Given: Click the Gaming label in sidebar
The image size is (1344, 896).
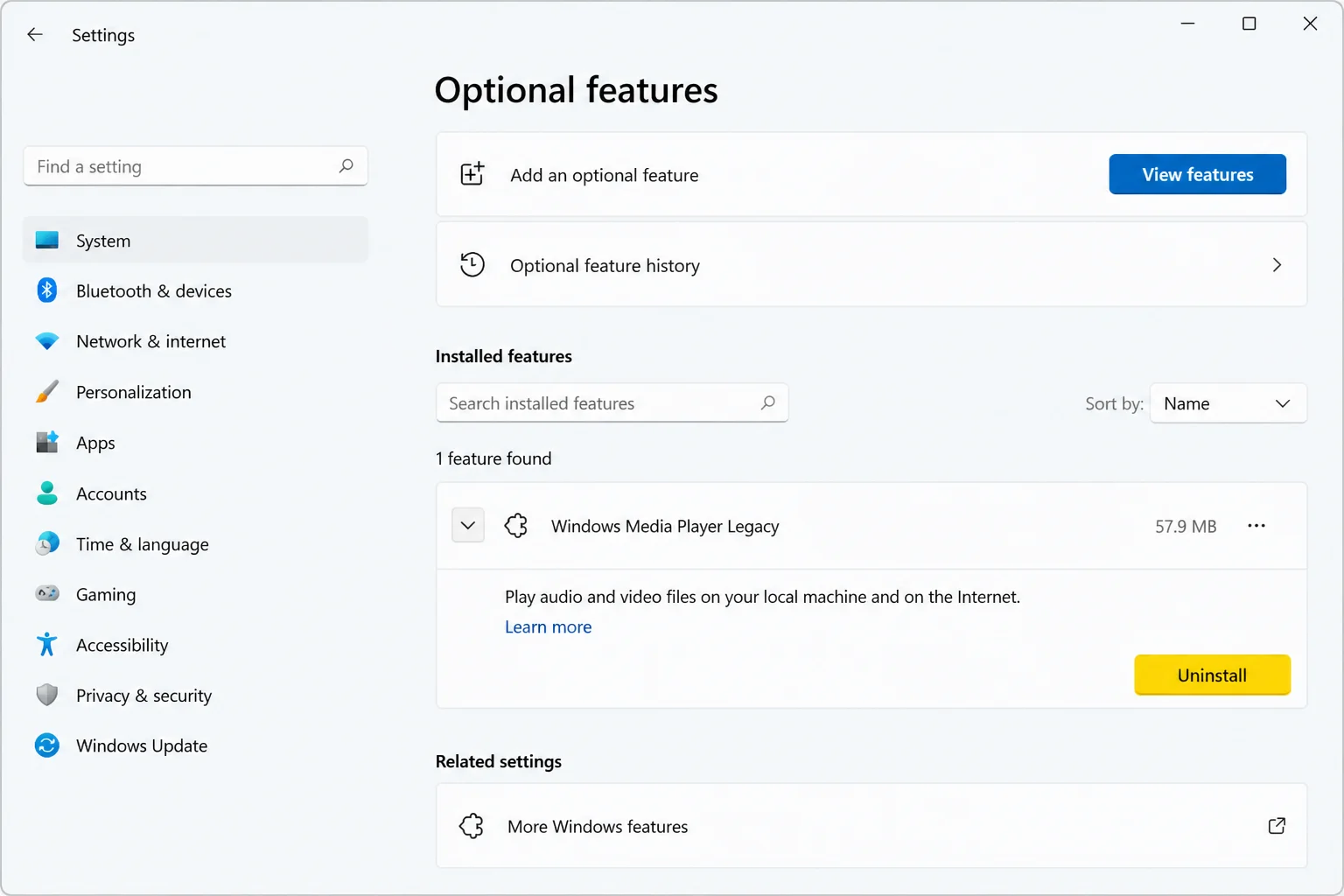Looking at the screenshot, I should click(106, 595).
